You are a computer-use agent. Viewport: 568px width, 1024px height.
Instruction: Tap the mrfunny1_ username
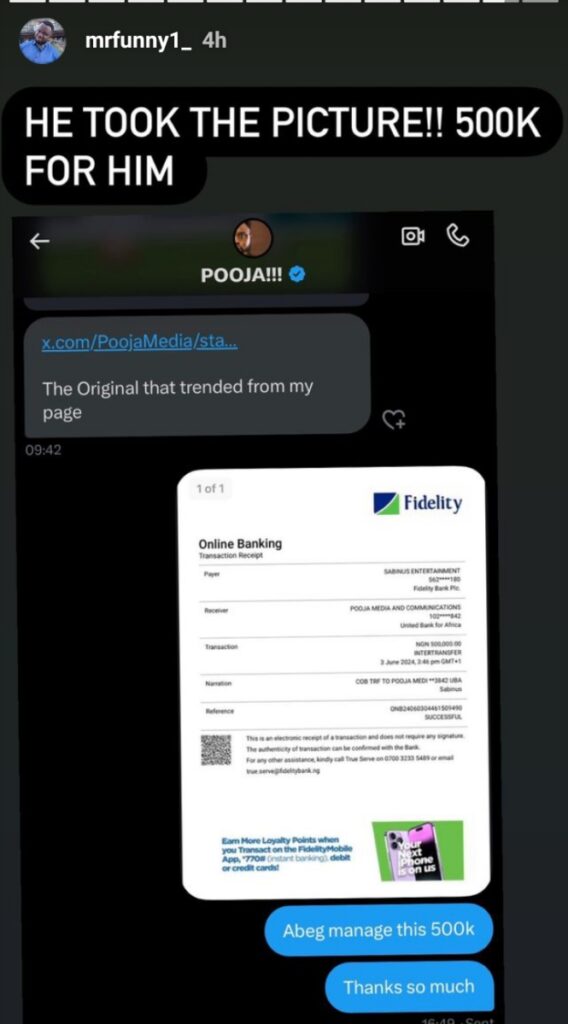point(138,40)
